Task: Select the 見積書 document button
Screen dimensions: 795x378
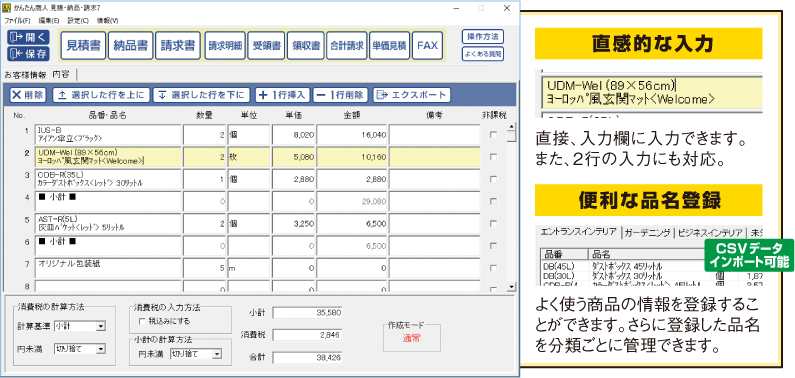Action: point(83,46)
